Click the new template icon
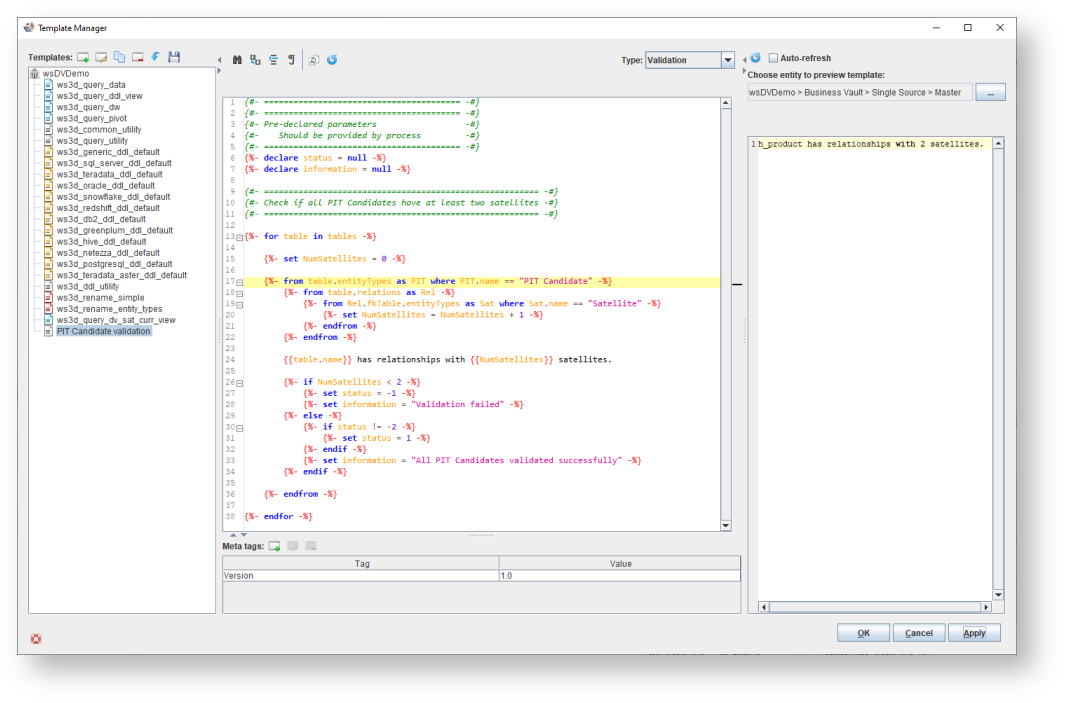The width and height of the screenshot is (1065, 703). (x=84, y=58)
